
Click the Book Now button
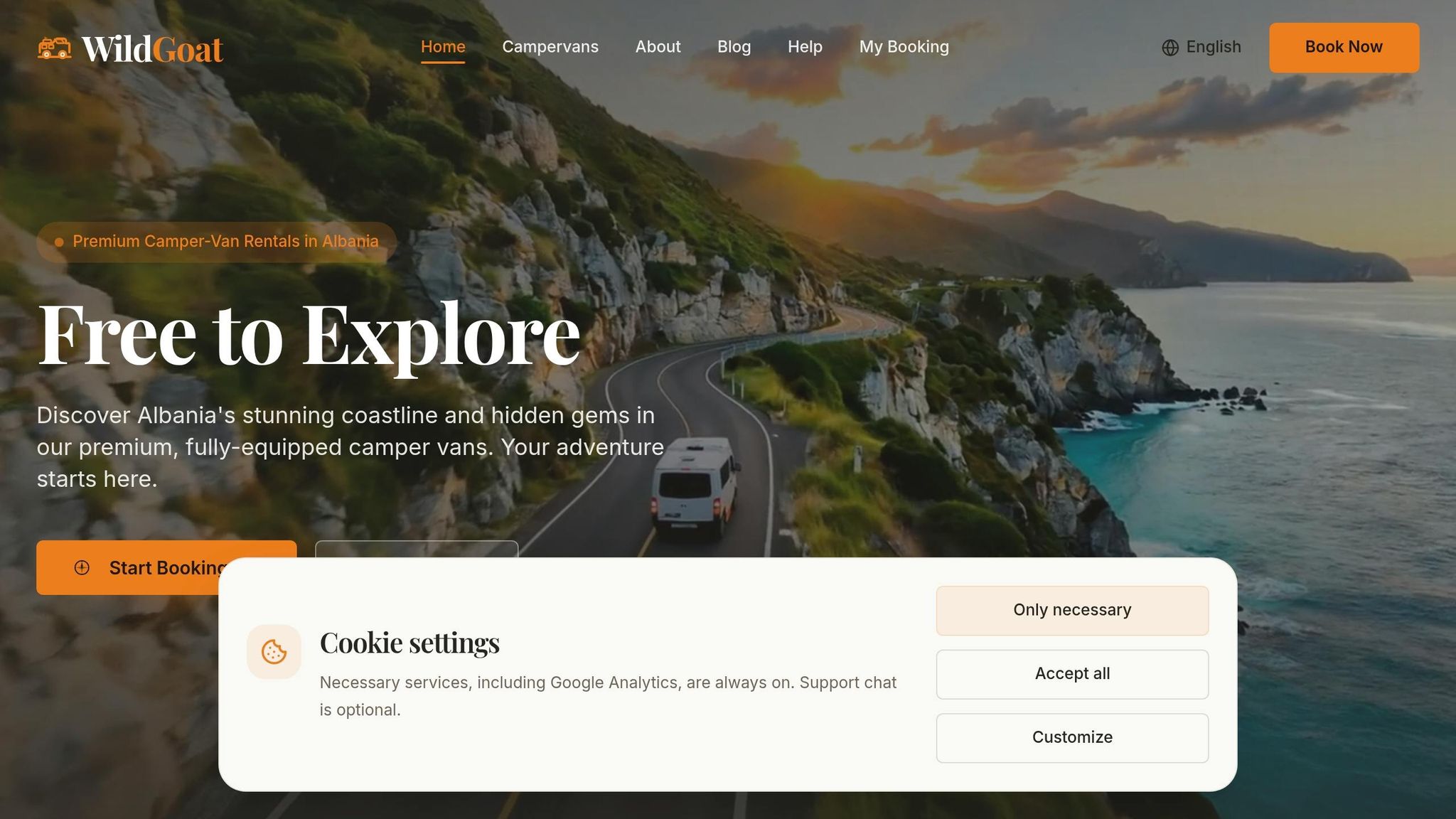[1344, 48]
